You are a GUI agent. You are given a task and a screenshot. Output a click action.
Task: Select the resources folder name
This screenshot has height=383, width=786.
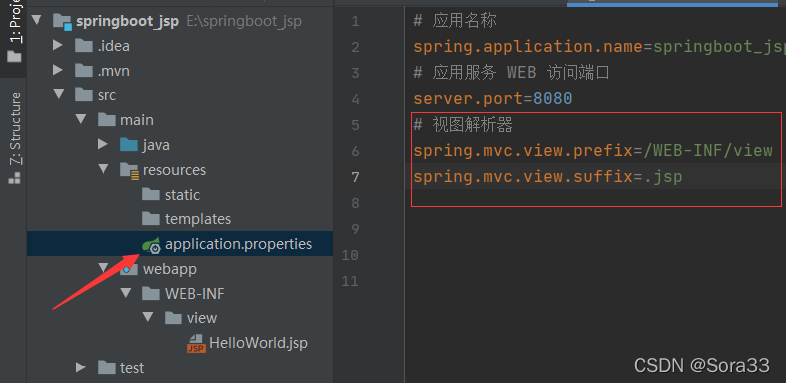[x=174, y=169]
